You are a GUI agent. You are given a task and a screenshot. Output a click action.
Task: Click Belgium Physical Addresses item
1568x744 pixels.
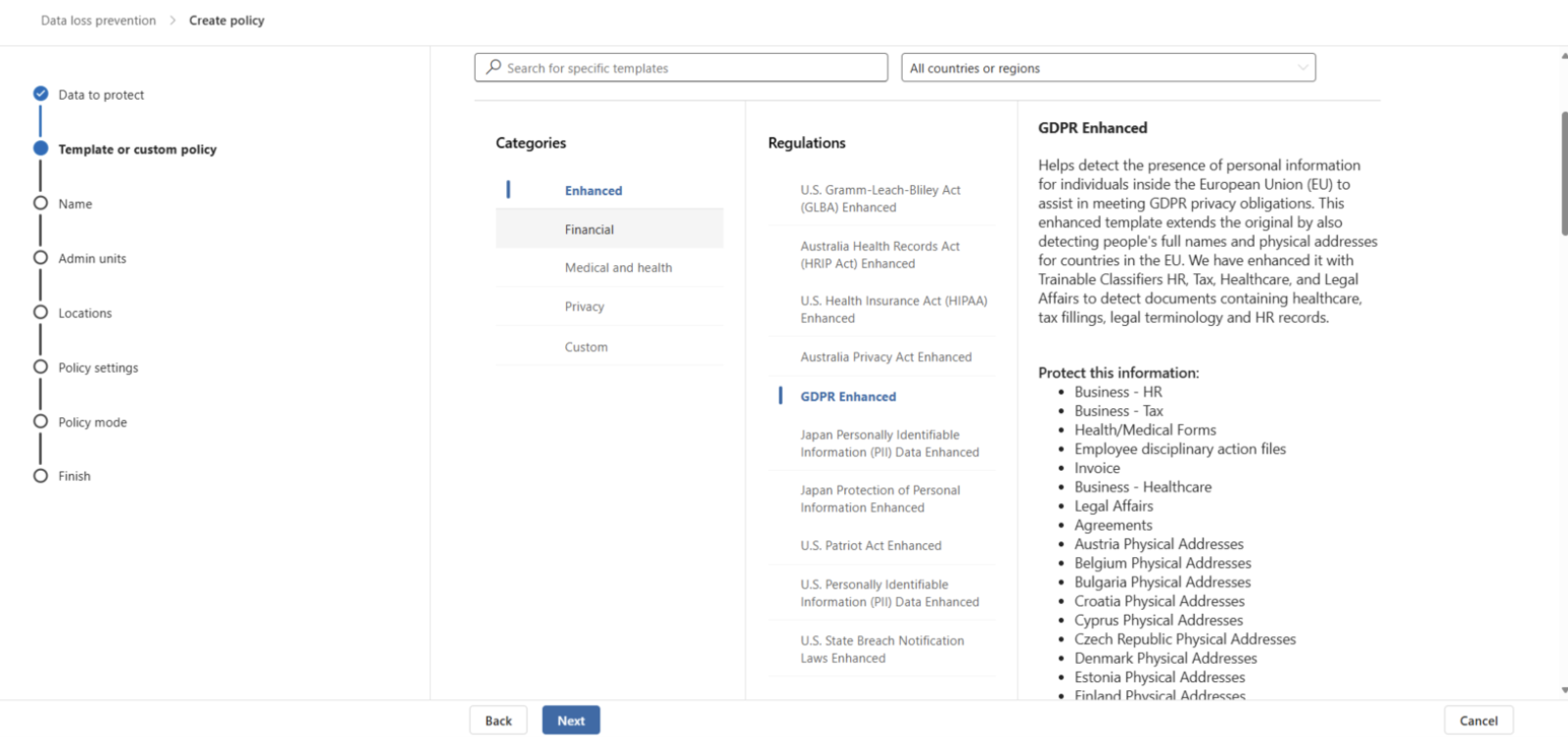pyautogui.click(x=1163, y=563)
